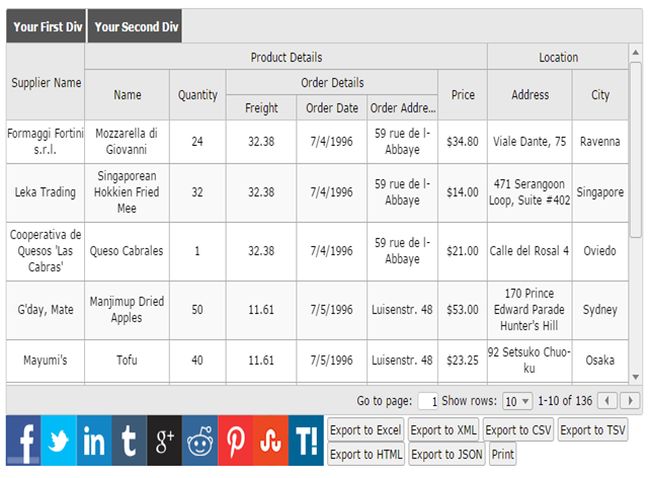Sort by Supplier Name column header
The width and height of the screenshot is (650, 478).
[46, 82]
